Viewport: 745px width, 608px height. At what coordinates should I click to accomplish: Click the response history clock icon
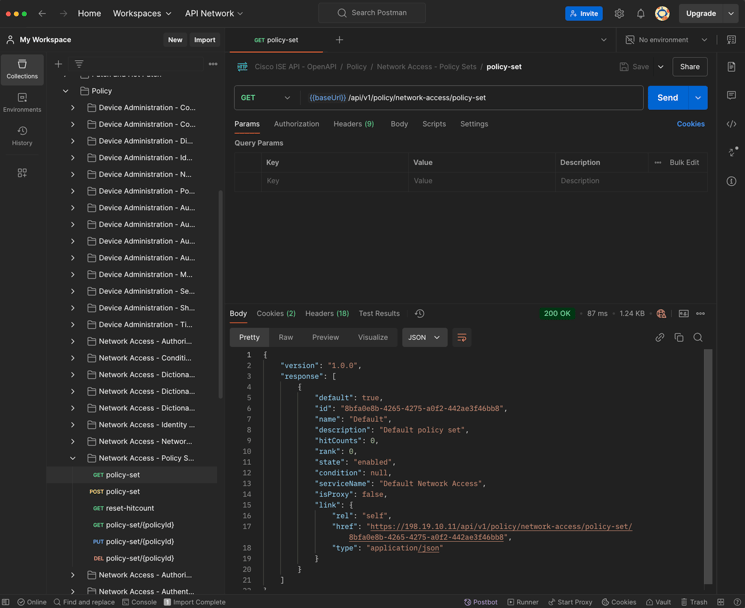point(420,314)
